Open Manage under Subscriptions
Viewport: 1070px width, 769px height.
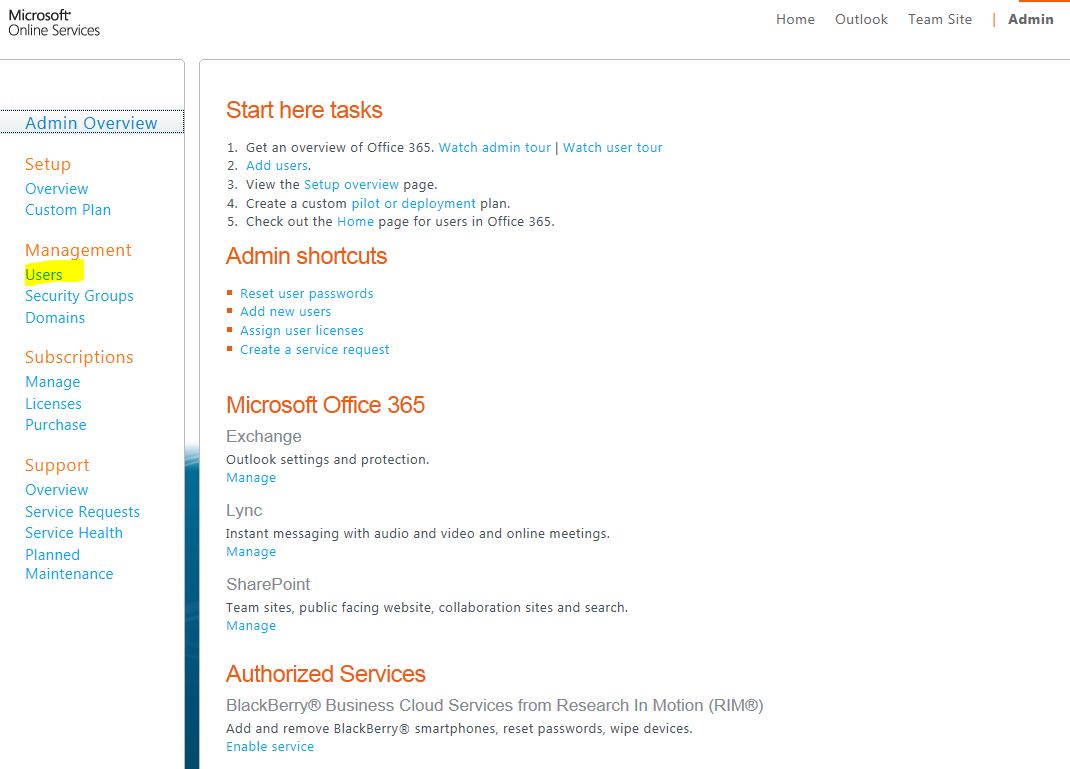pyautogui.click(x=53, y=382)
